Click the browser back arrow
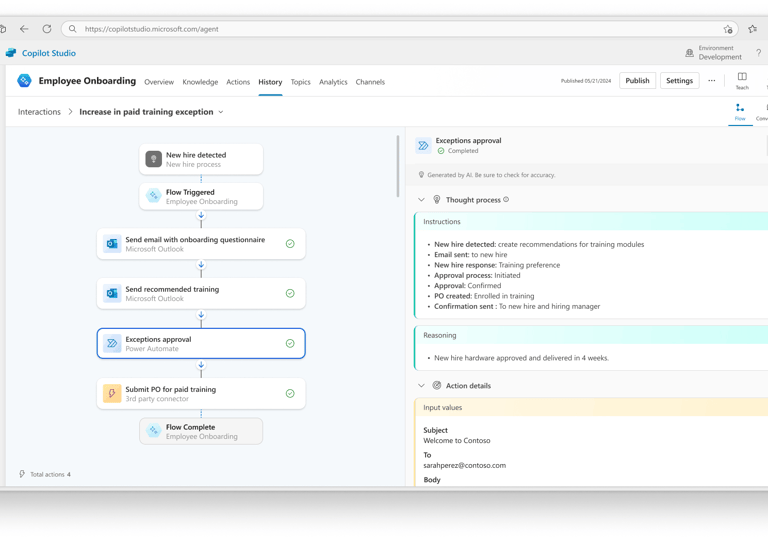Viewport: 768px width, 538px height. (x=24, y=29)
